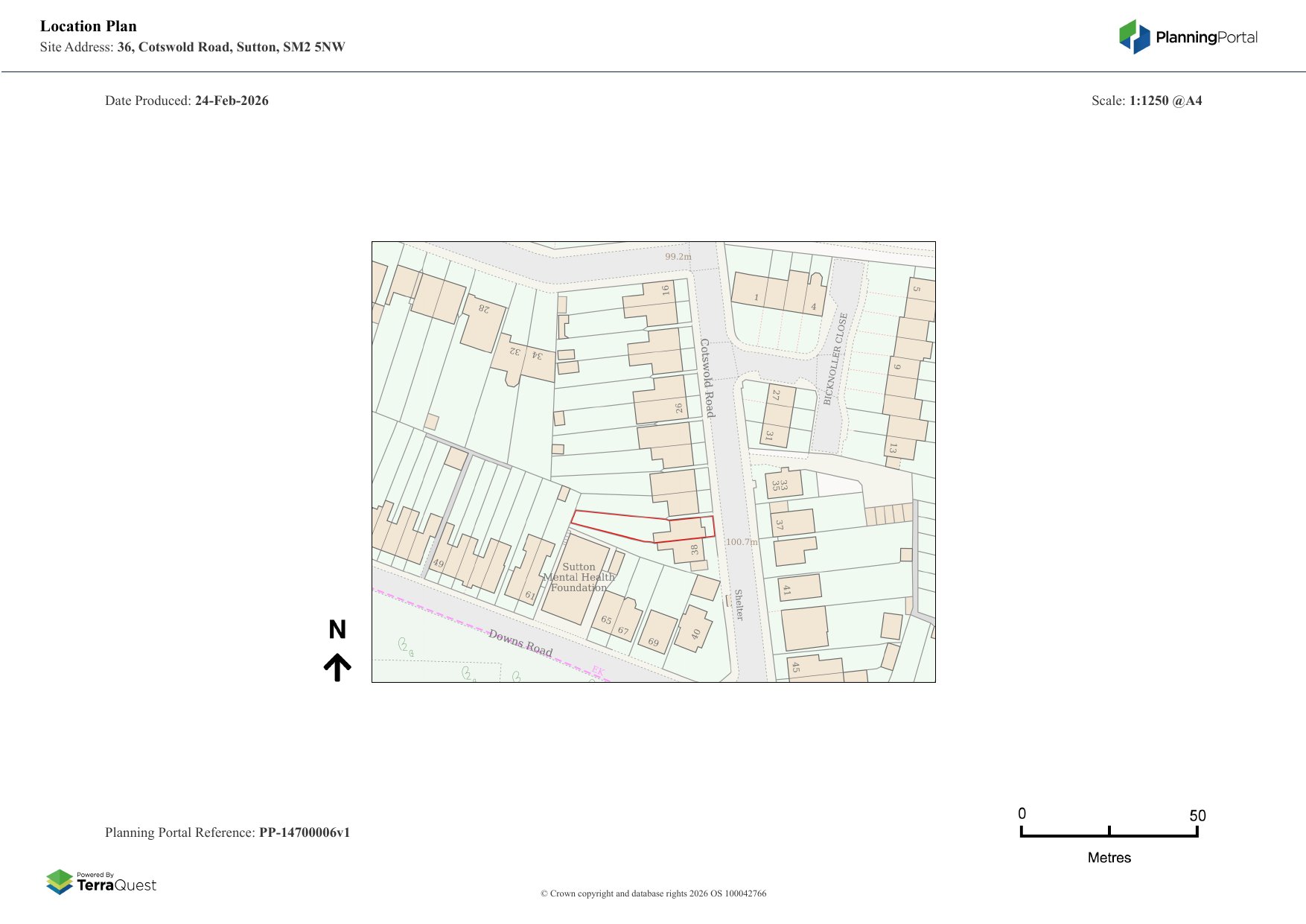Click the PlanningPortal logo icon
The image size is (1306, 924).
coord(1134,37)
